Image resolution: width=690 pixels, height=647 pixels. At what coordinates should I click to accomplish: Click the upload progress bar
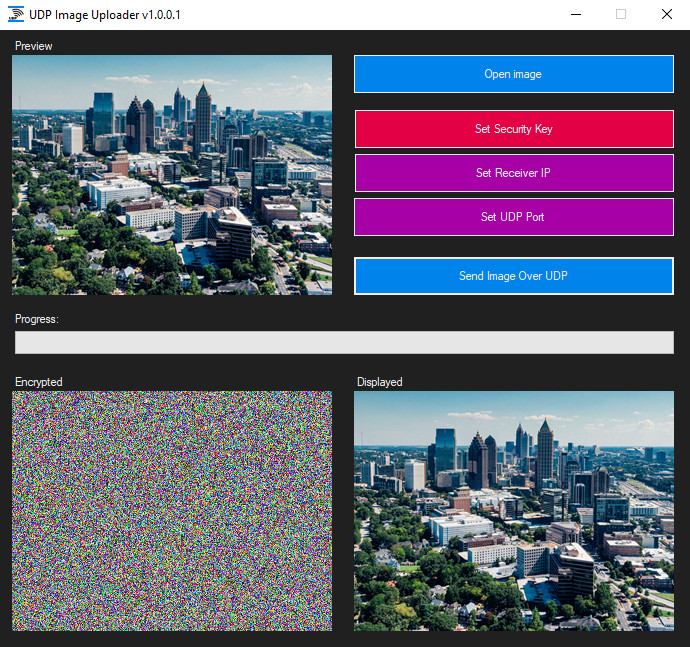coord(344,342)
